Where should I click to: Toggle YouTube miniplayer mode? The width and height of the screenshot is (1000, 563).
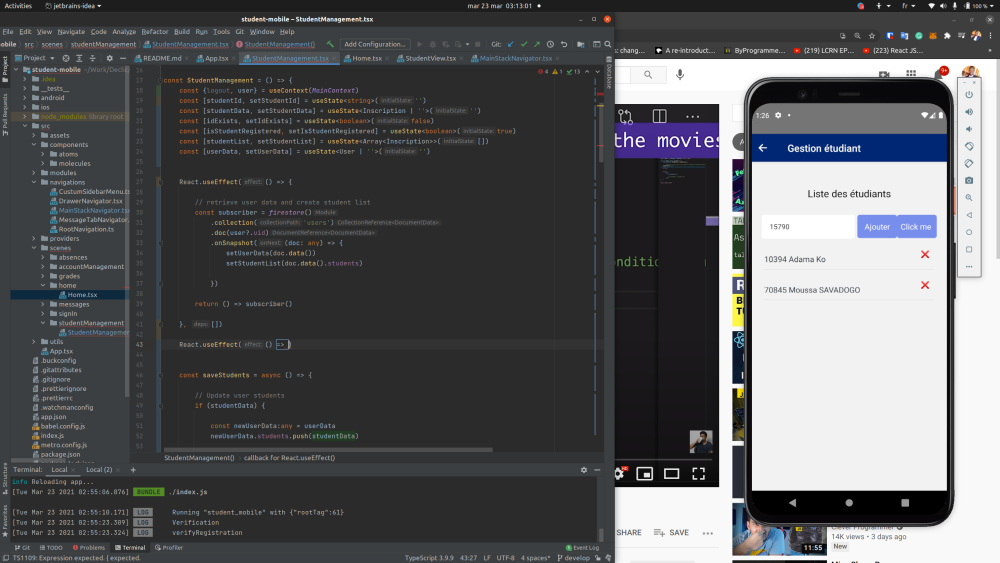coord(646,473)
